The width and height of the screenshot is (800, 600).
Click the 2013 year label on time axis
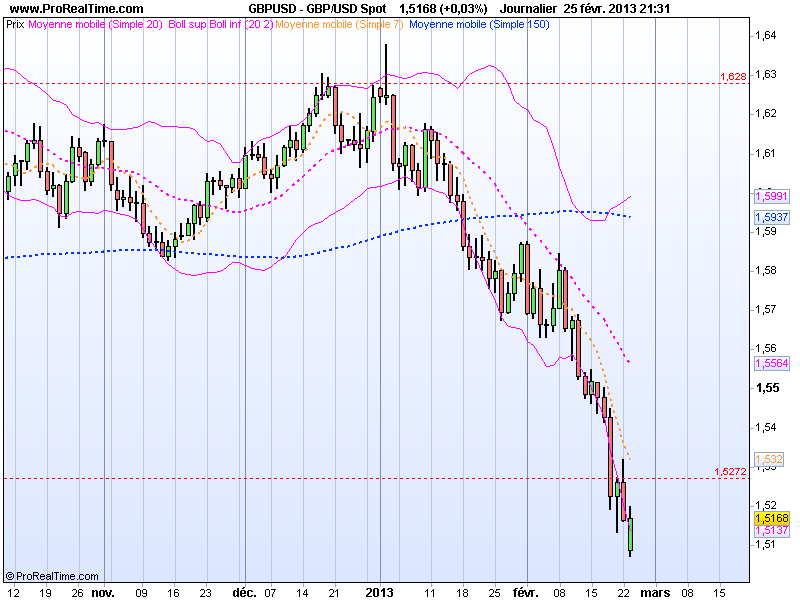click(380, 593)
